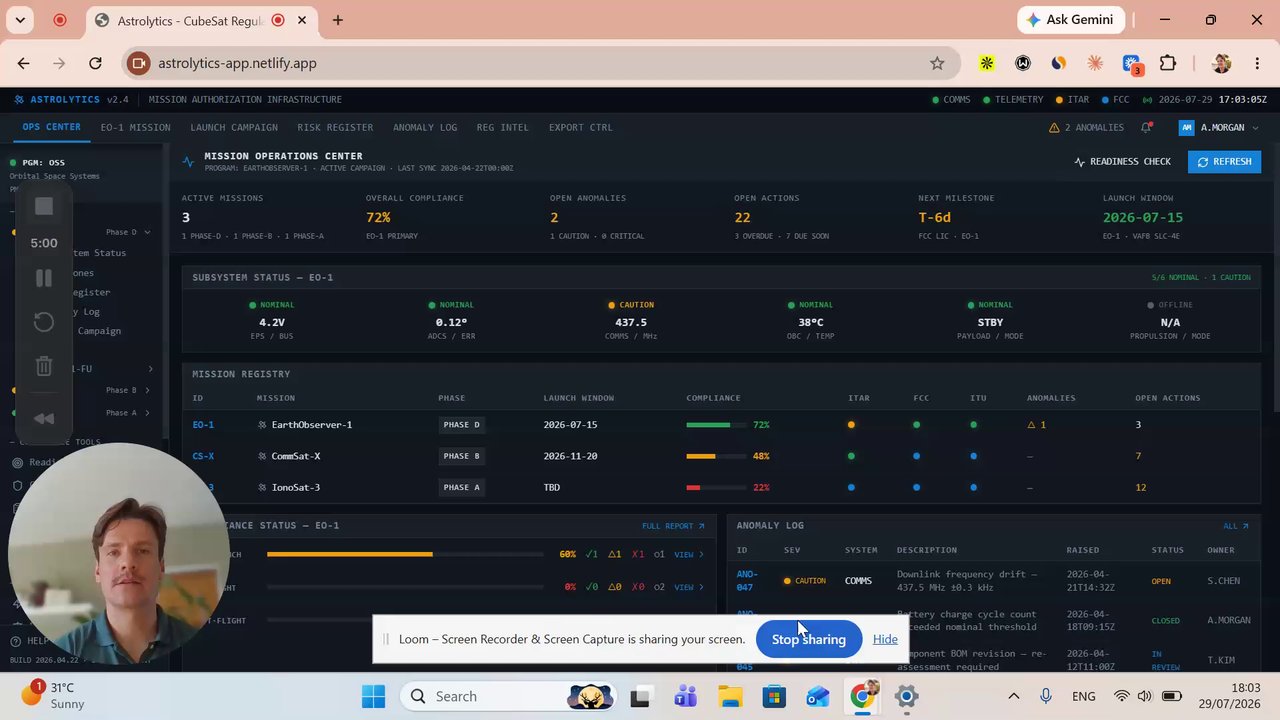Viewport: 1280px width, 720px height.
Task: Open the blue extension with badge 3
Action: tap(1132, 64)
